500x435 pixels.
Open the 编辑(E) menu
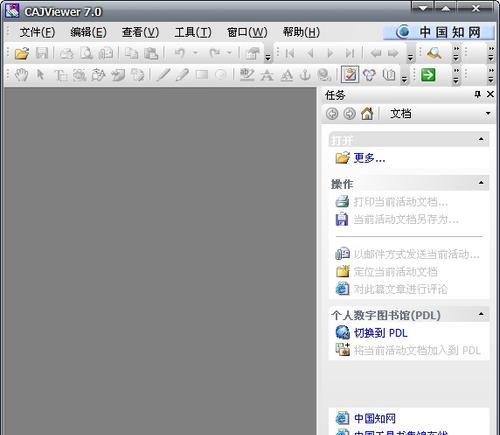pos(88,32)
